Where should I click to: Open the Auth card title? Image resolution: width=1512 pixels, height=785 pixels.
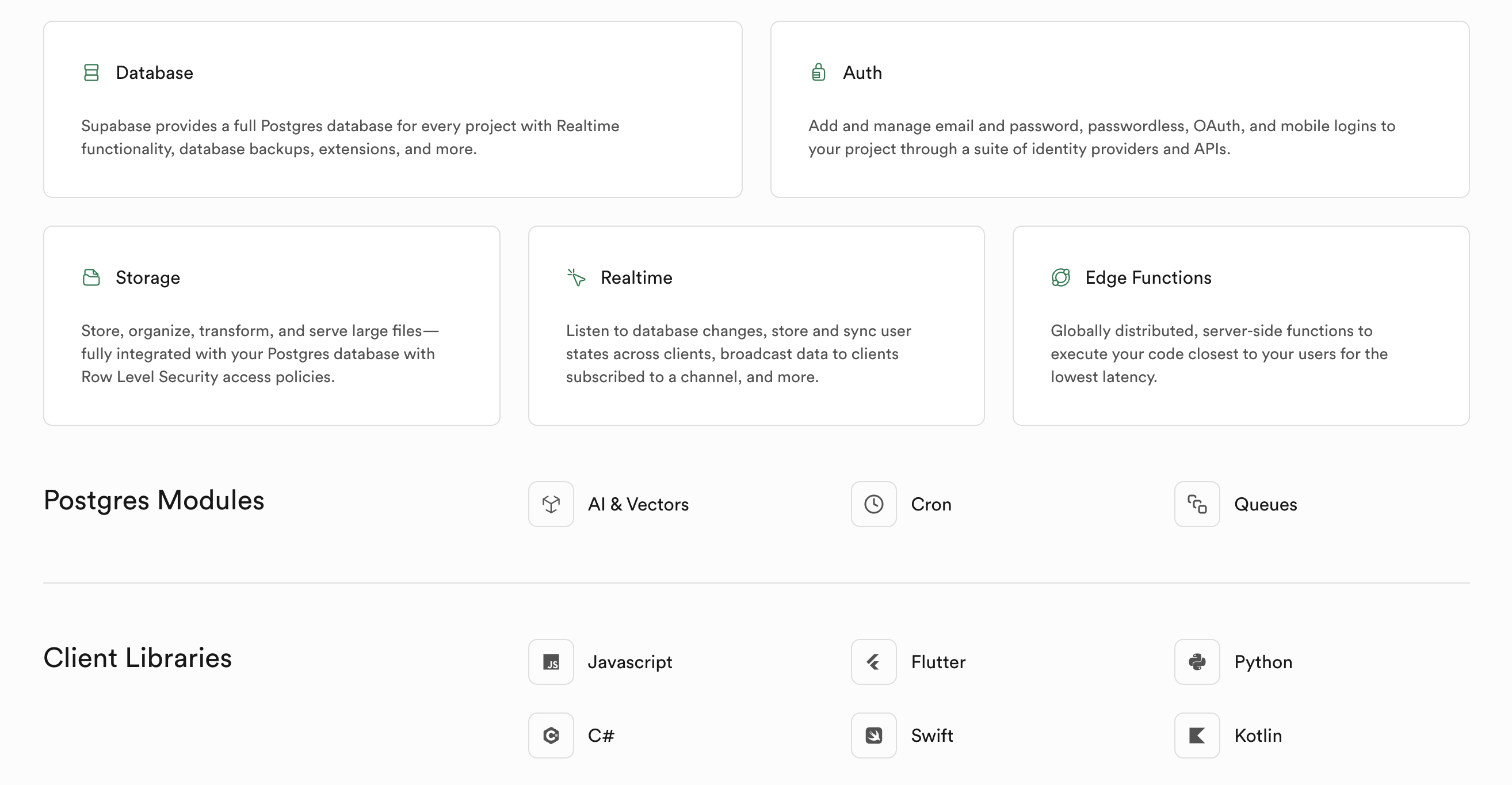click(x=862, y=73)
